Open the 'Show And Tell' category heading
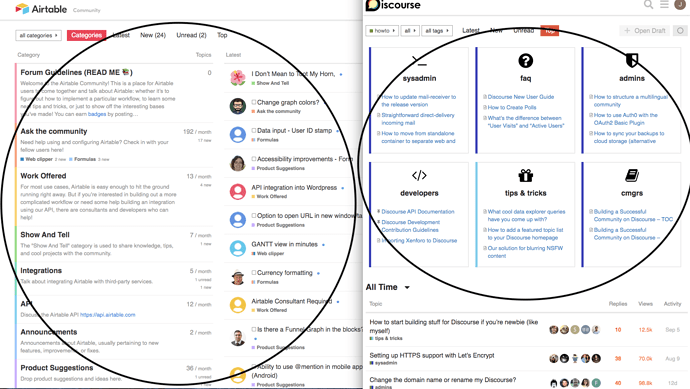The image size is (690, 389). [45, 235]
